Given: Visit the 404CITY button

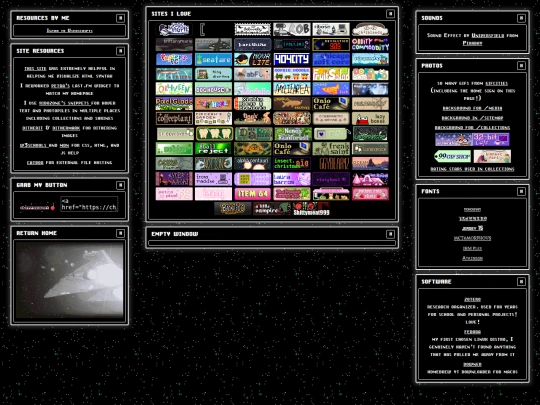Looking at the screenshot, I should (292, 59).
